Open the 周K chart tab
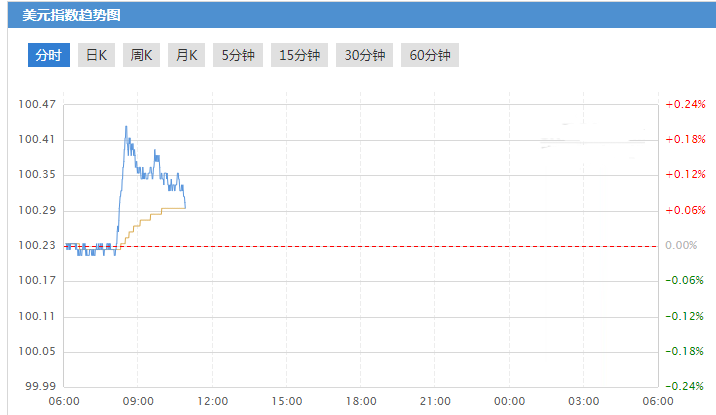This screenshot has width=716, height=415. pyautogui.click(x=141, y=55)
